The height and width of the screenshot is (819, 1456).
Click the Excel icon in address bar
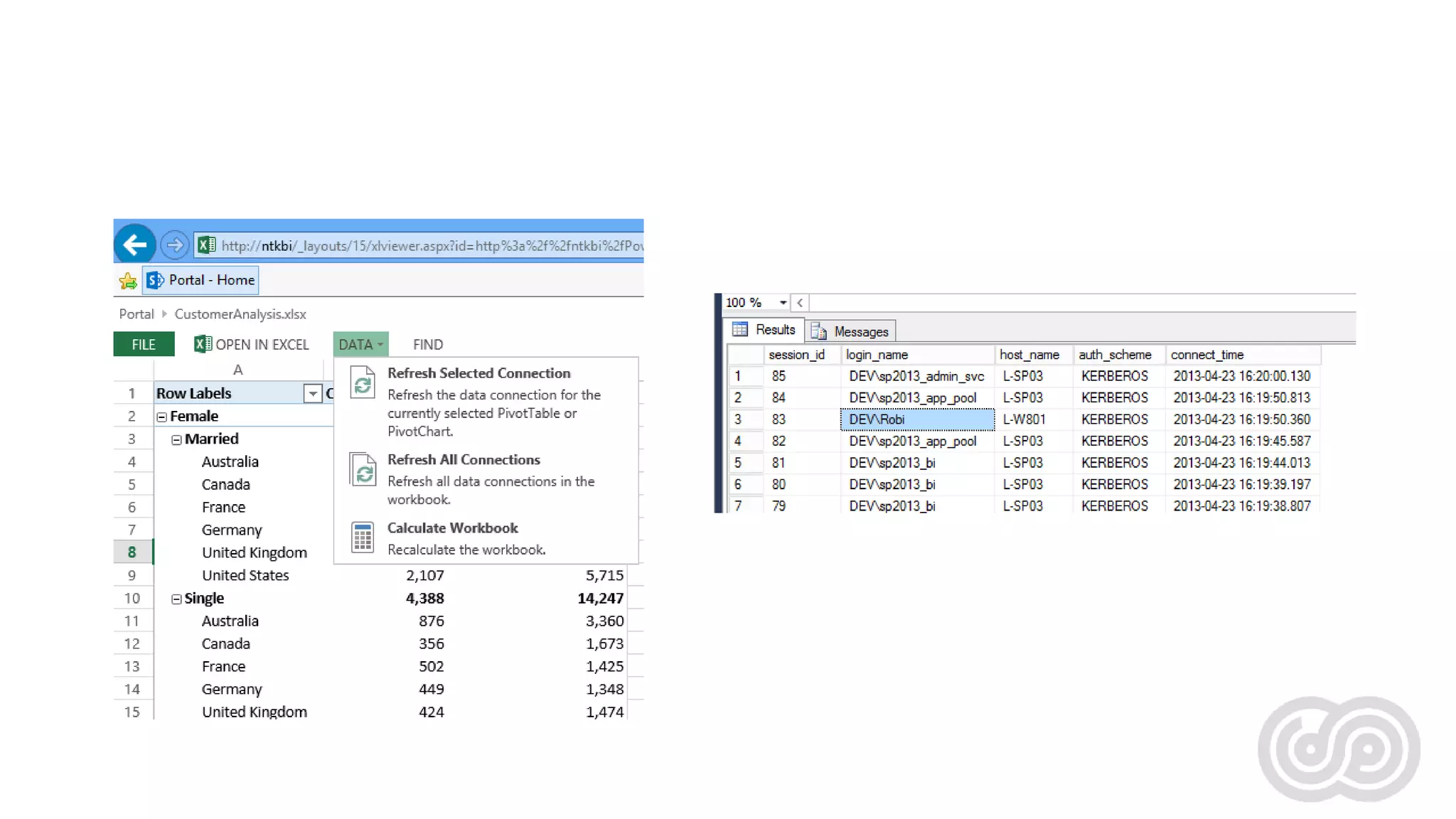[207, 245]
